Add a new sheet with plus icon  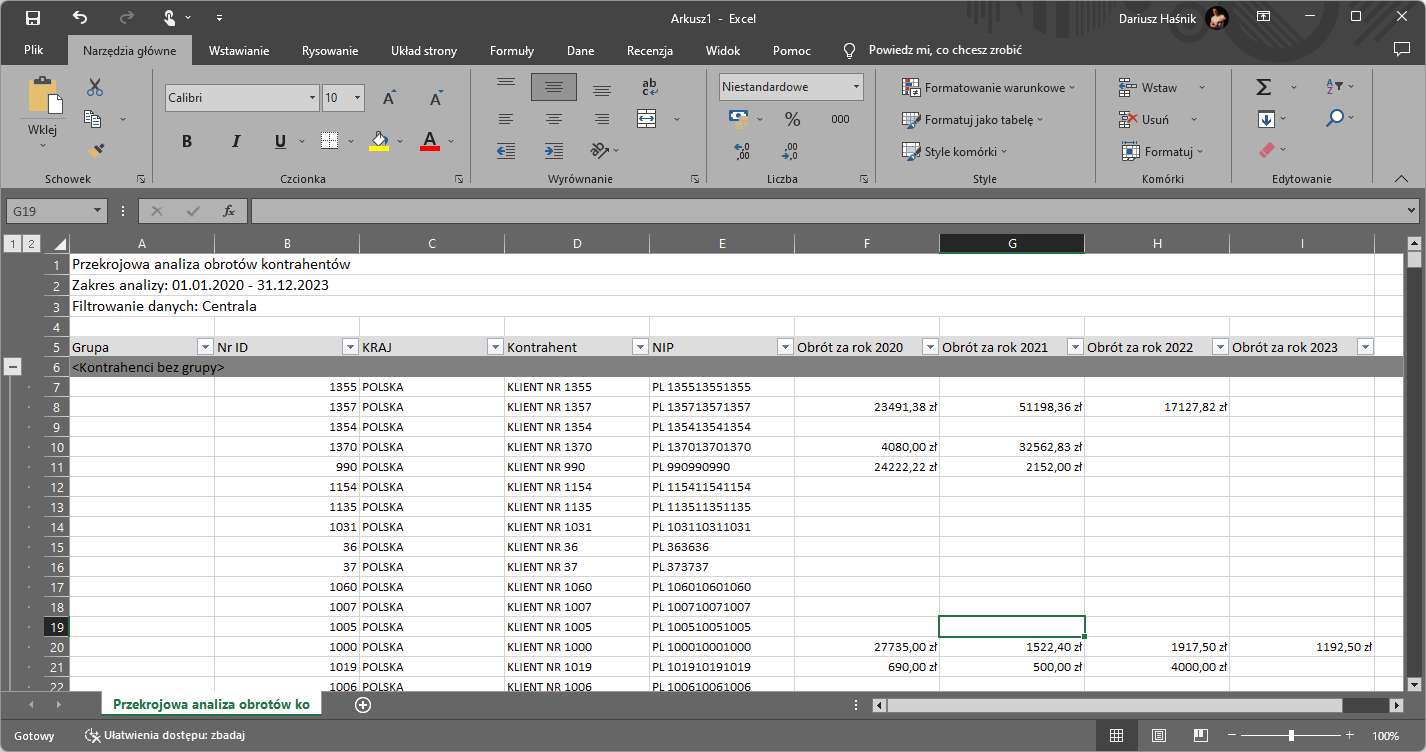(x=363, y=705)
